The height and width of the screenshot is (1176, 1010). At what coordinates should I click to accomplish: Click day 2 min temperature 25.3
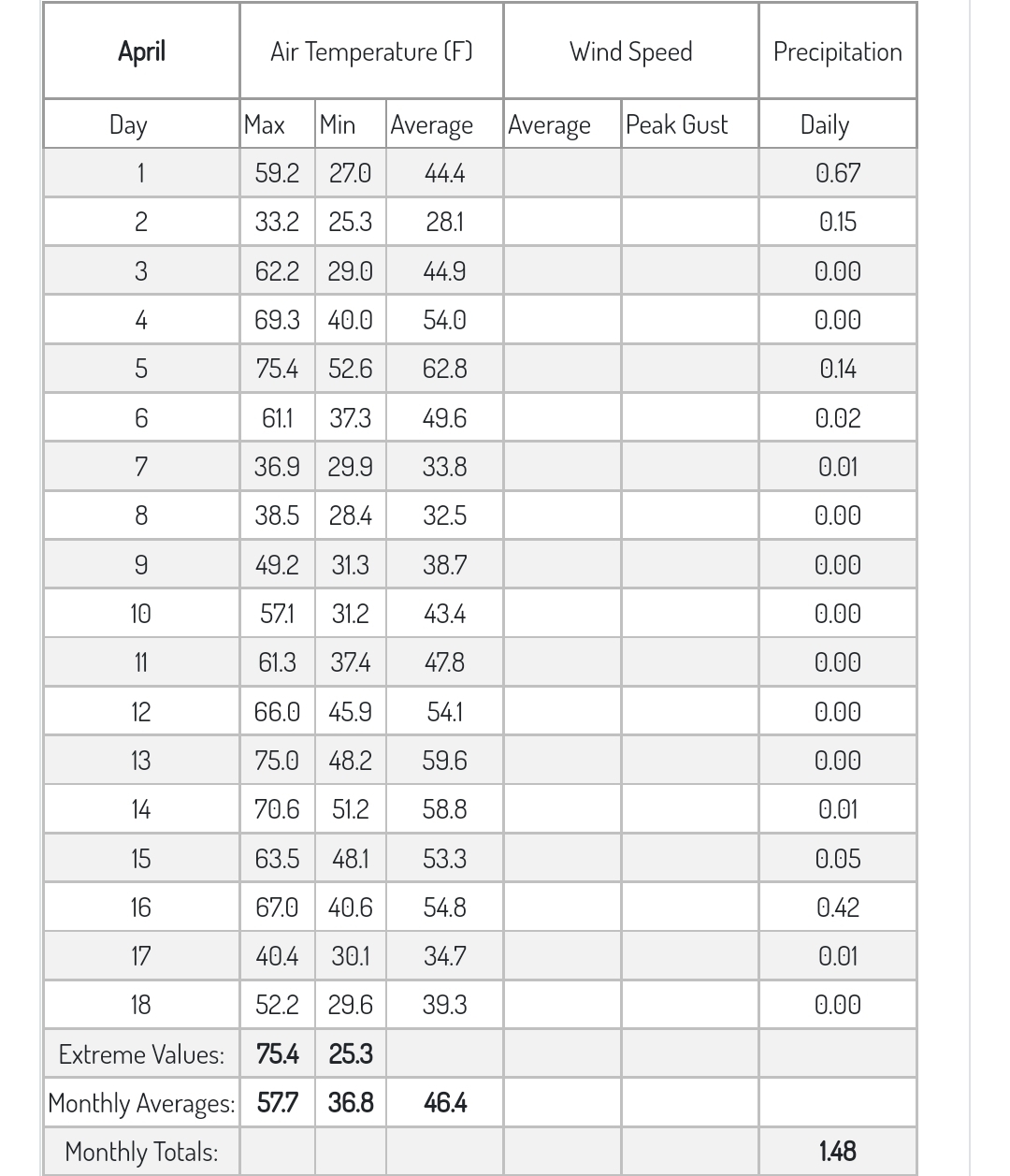(351, 222)
